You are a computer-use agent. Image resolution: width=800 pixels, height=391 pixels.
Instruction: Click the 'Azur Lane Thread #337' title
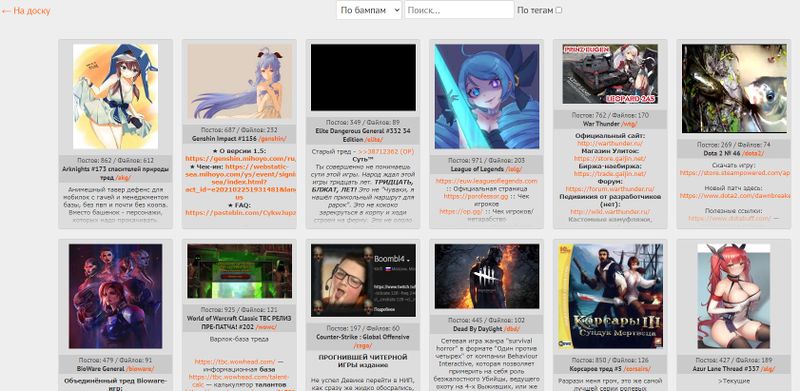point(726,369)
